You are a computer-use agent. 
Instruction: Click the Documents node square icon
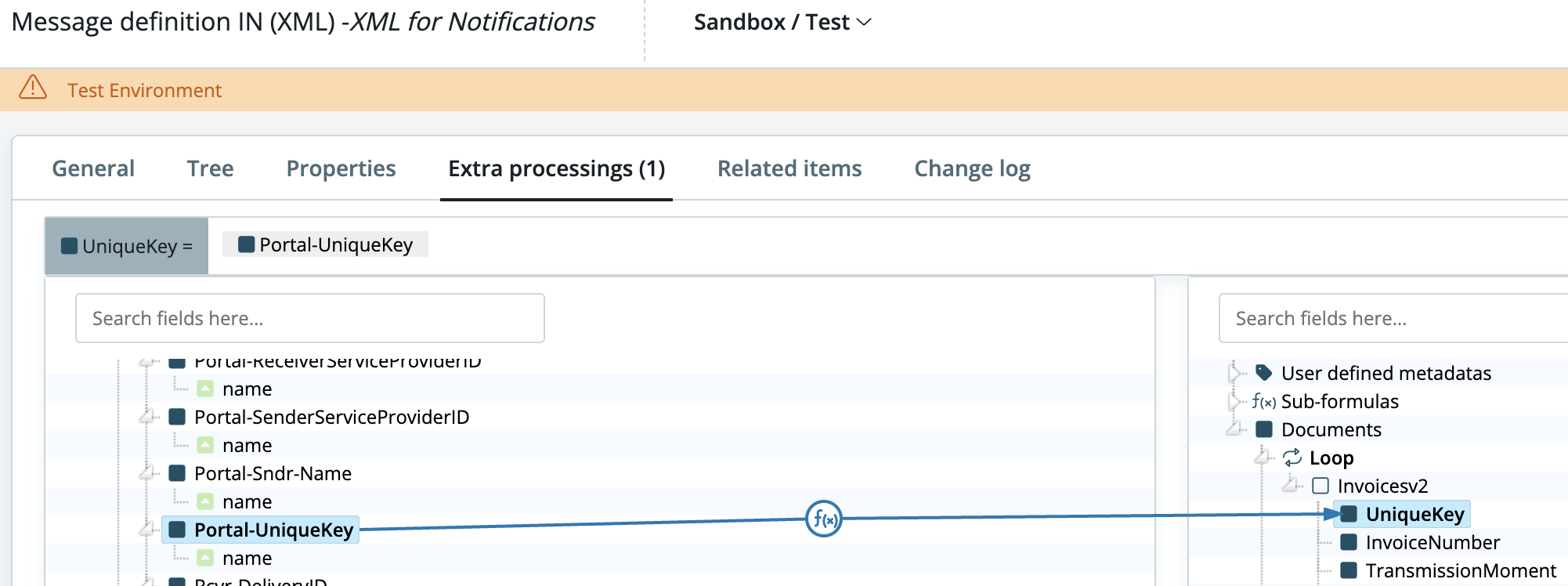pyautogui.click(x=1264, y=429)
